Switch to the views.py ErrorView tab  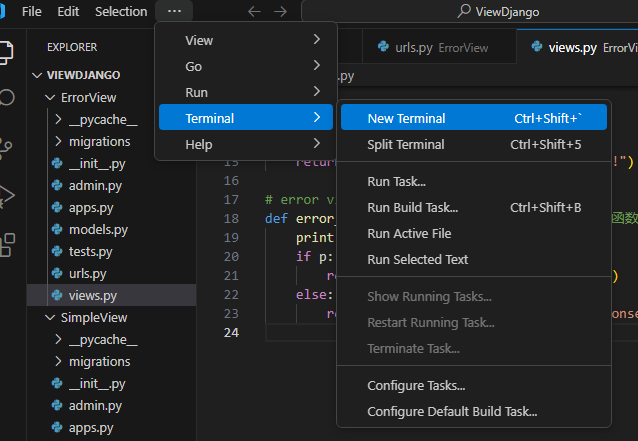pyautogui.click(x=578, y=47)
